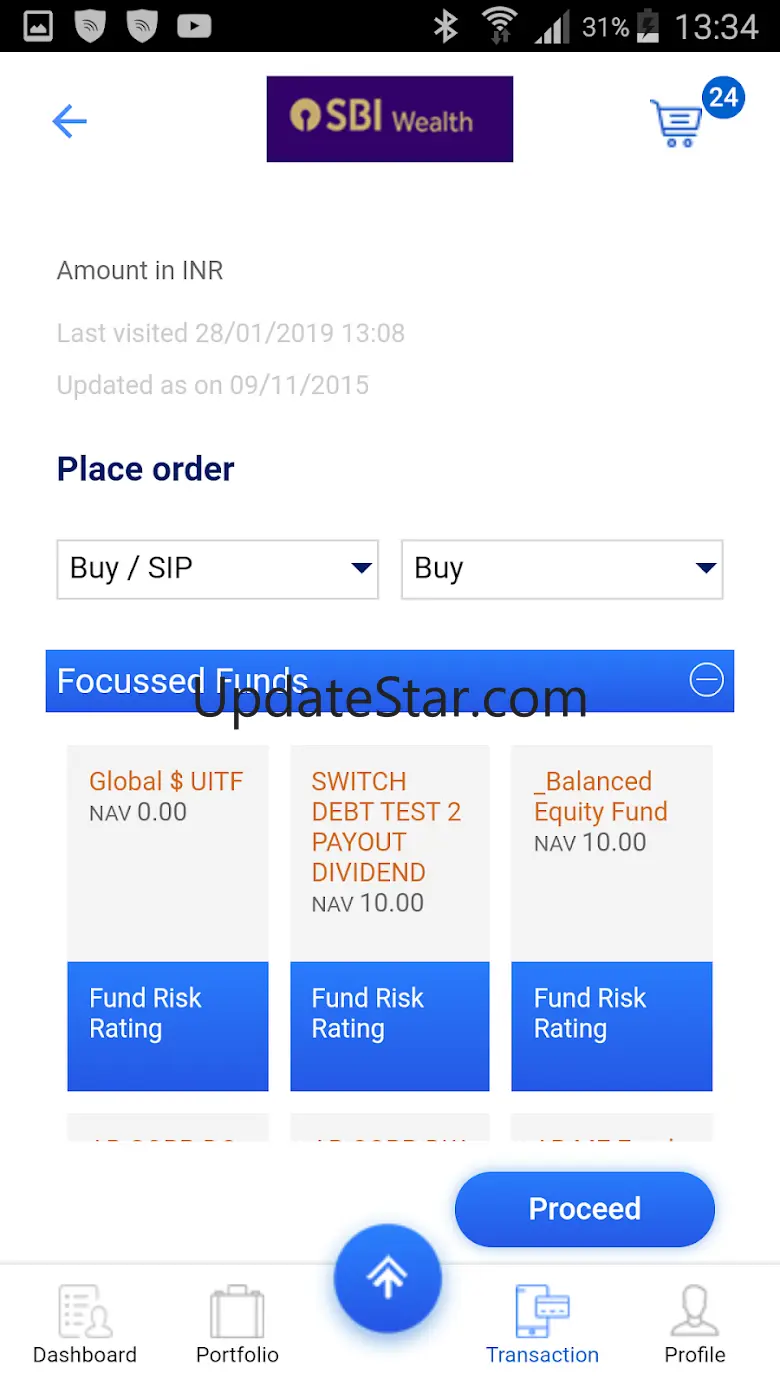Tap the YouTube notification icon in status bar
The width and height of the screenshot is (780, 1386).
pyautogui.click(x=194, y=26)
